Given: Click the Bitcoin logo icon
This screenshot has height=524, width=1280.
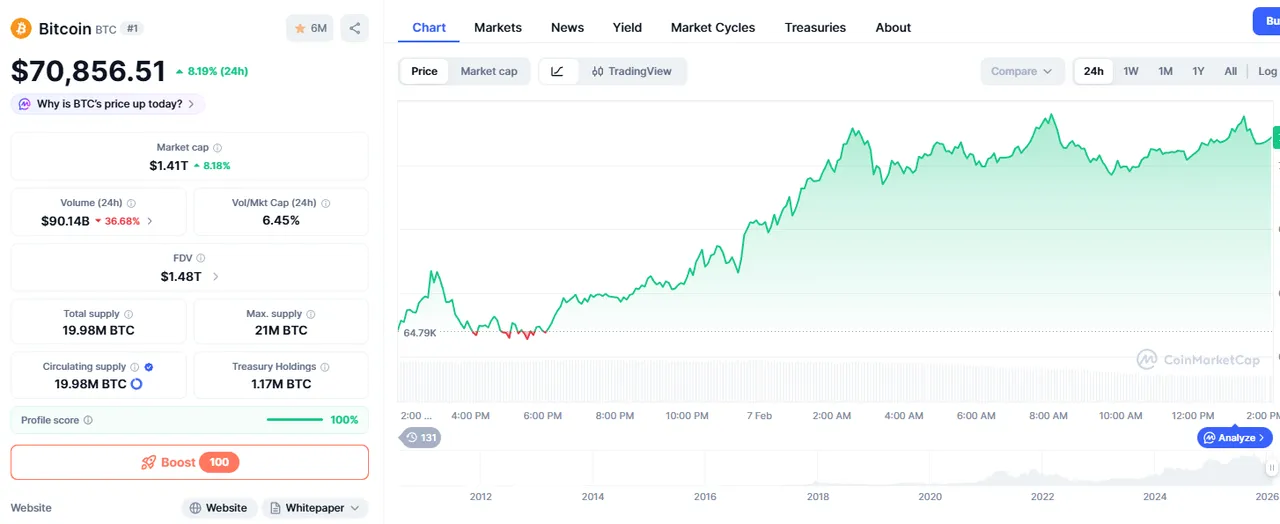Looking at the screenshot, I should tap(21, 28).
